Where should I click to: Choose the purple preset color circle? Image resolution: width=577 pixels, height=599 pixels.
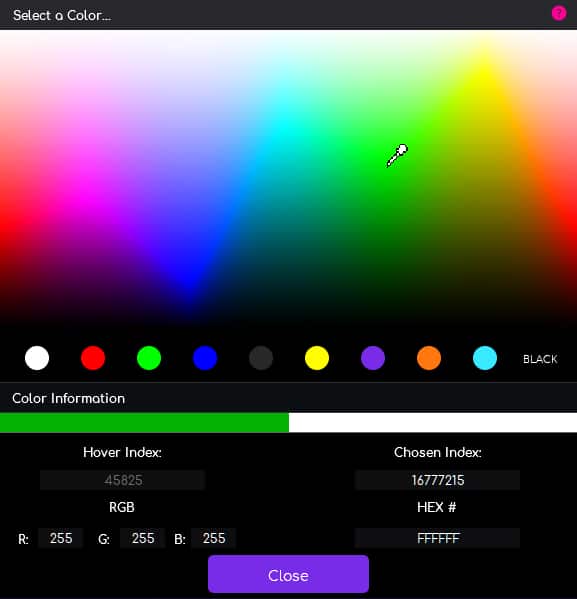pyautogui.click(x=373, y=358)
